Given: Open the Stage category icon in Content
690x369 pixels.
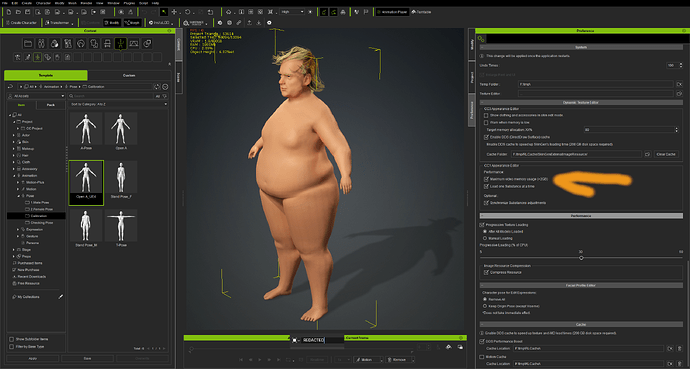Looking at the screenshot, I should [134, 43].
